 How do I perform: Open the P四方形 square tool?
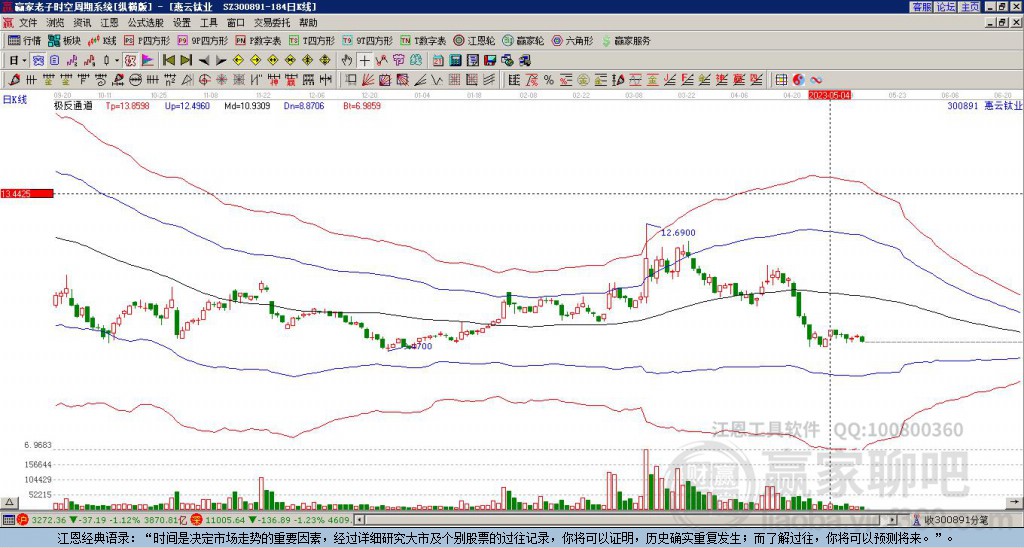tap(147, 40)
